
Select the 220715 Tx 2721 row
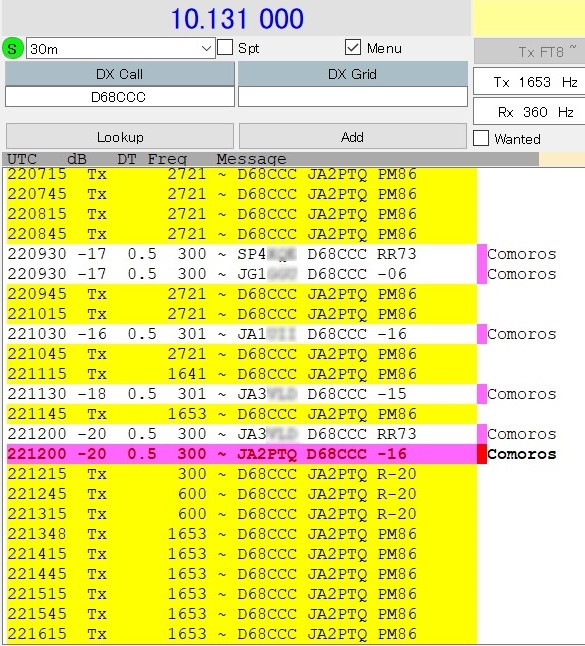pyautogui.click(x=242, y=174)
